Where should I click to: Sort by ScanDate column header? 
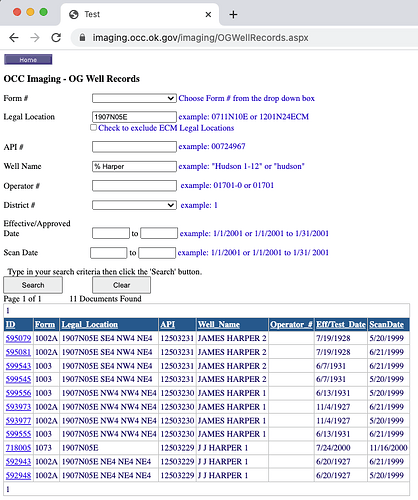click(x=387, y=324)
